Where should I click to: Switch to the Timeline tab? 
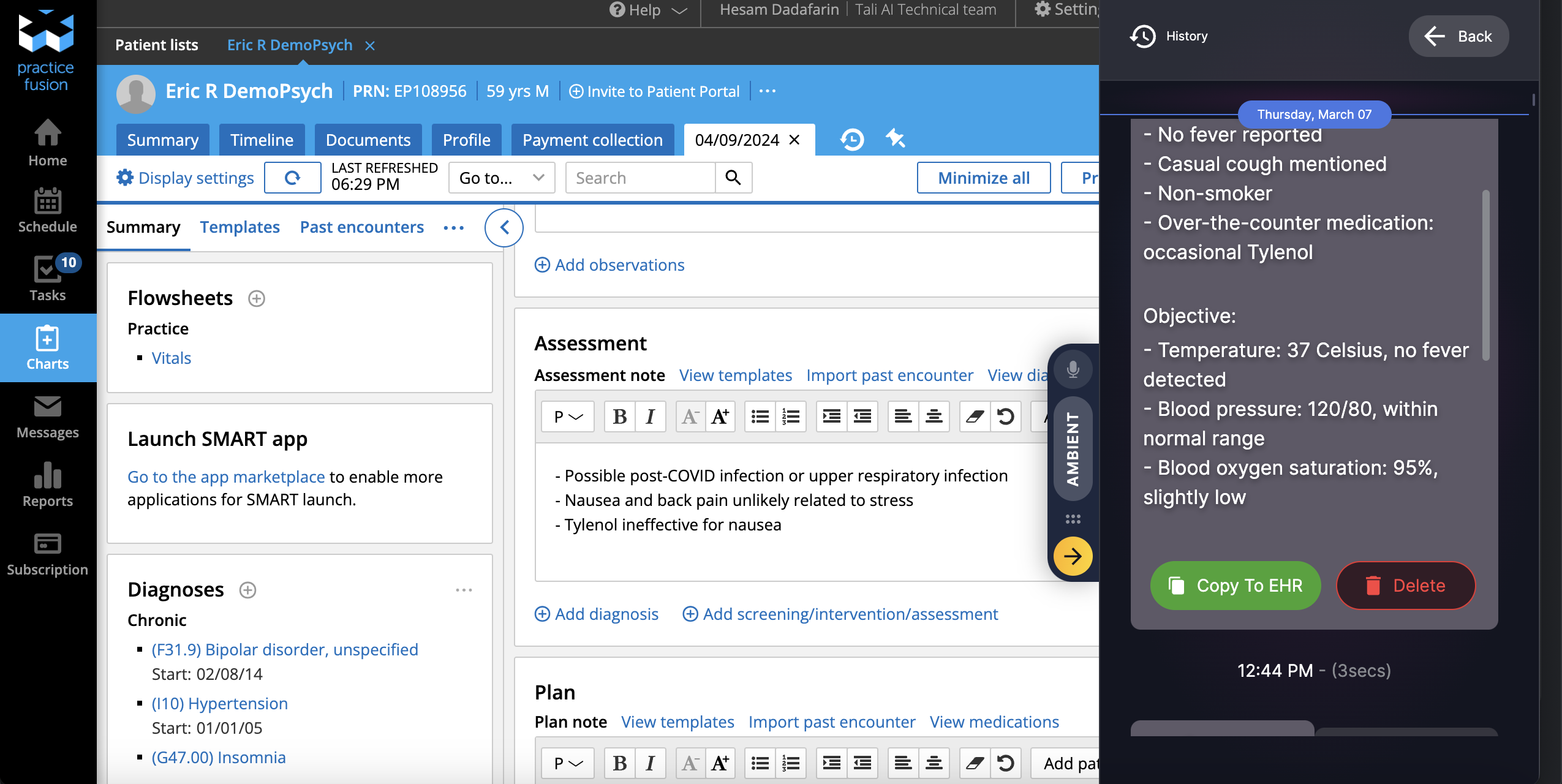coord(262,140)
